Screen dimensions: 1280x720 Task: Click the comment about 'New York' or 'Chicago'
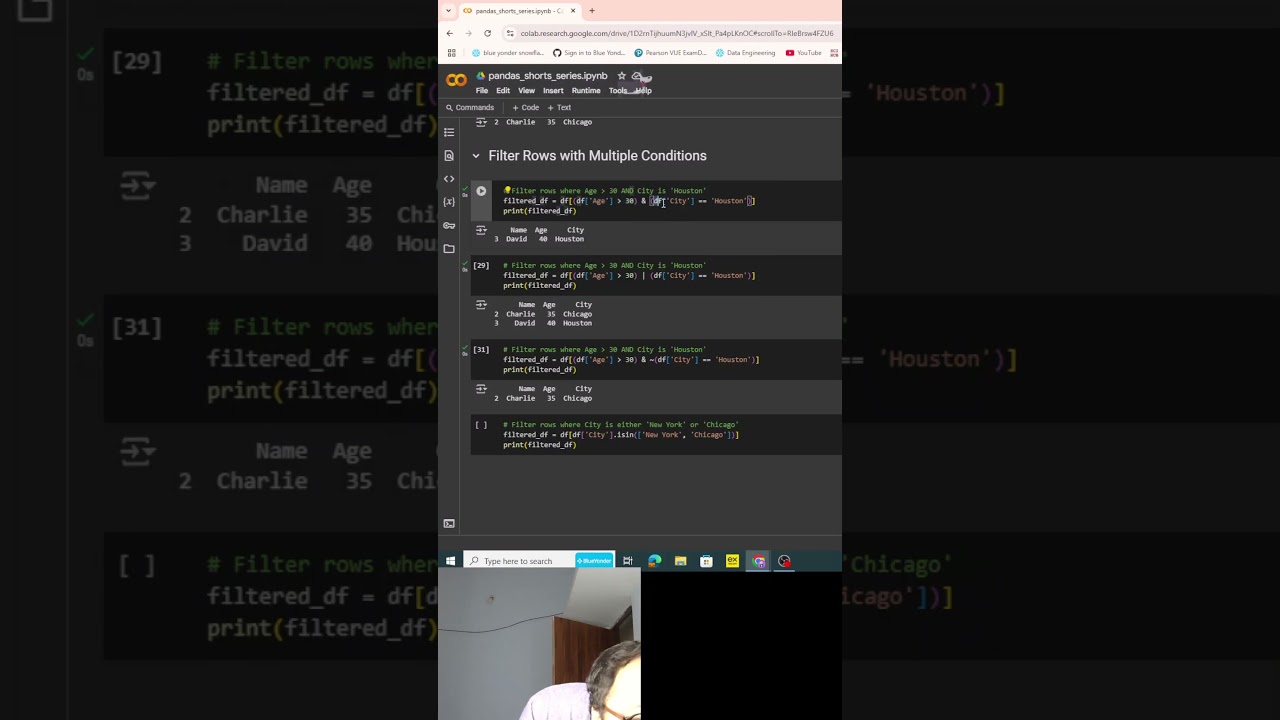point(621,425)
